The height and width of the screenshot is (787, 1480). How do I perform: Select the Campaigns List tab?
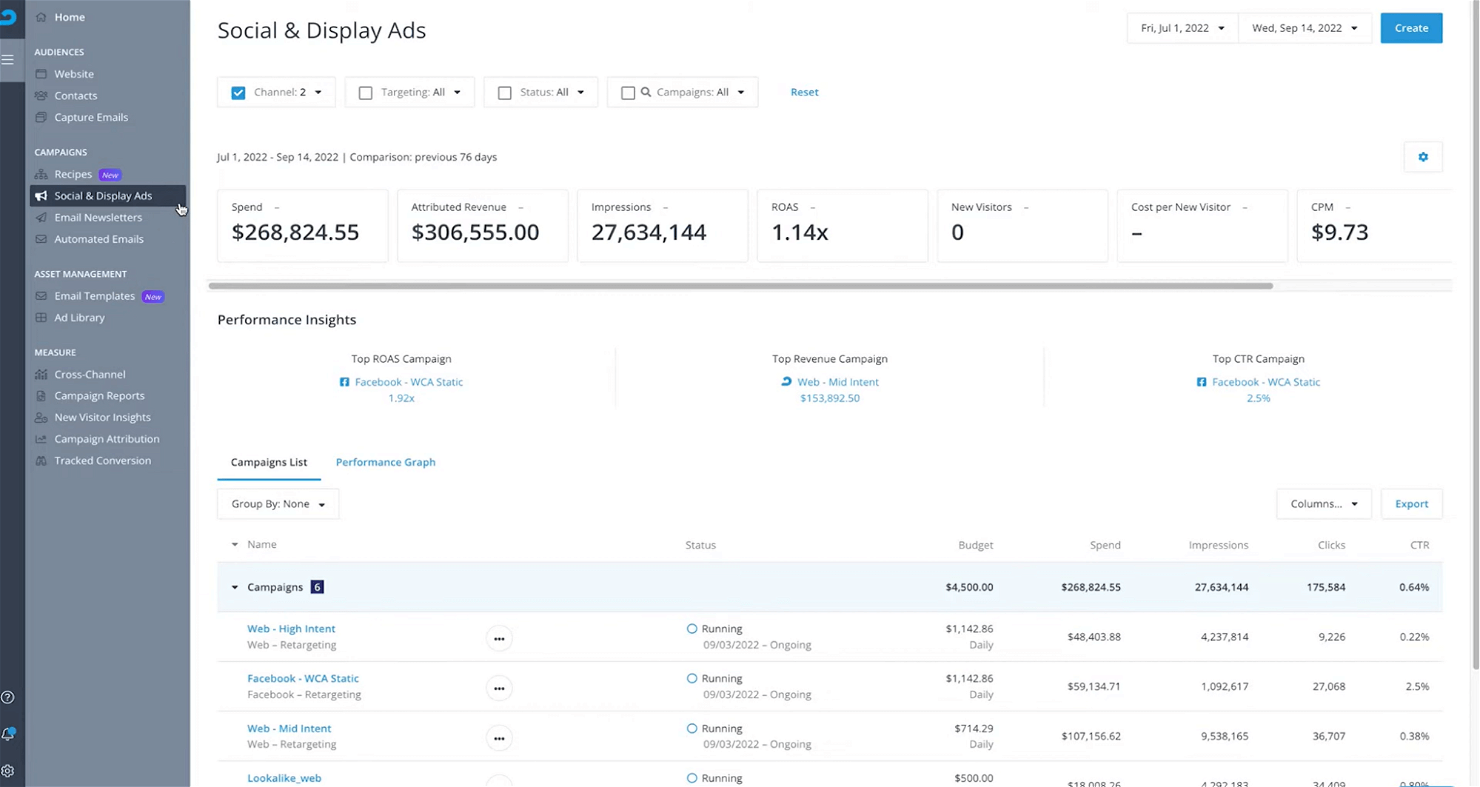point(269,462)
